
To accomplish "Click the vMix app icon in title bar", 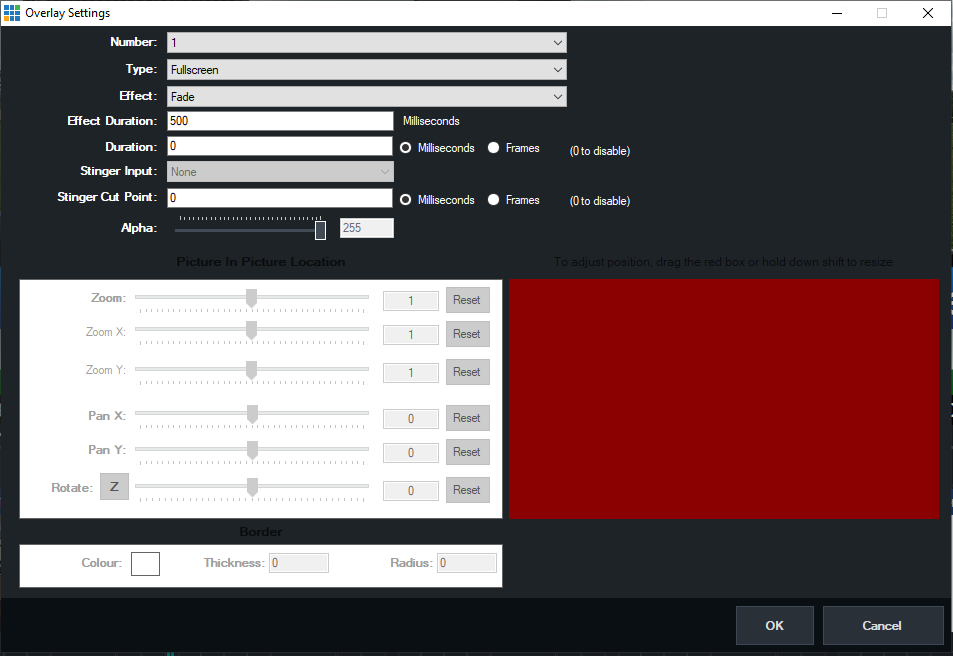I will tap(12, 13).
